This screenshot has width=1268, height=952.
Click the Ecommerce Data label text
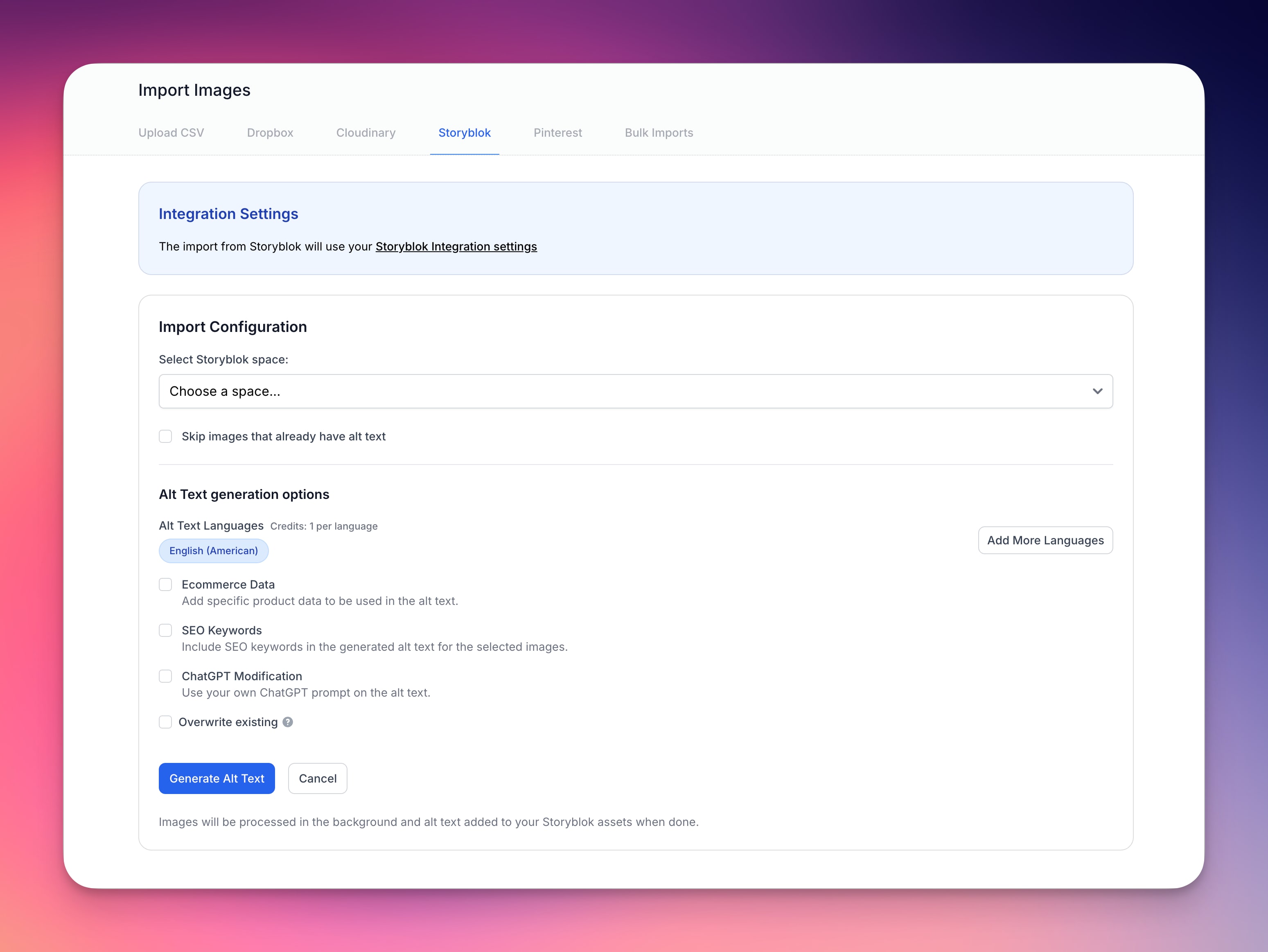228,584
